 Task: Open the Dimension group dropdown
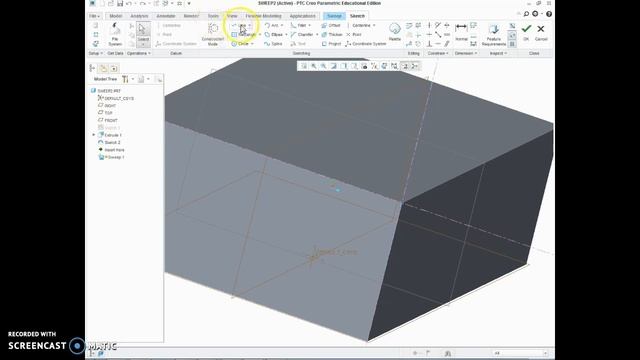466,53
